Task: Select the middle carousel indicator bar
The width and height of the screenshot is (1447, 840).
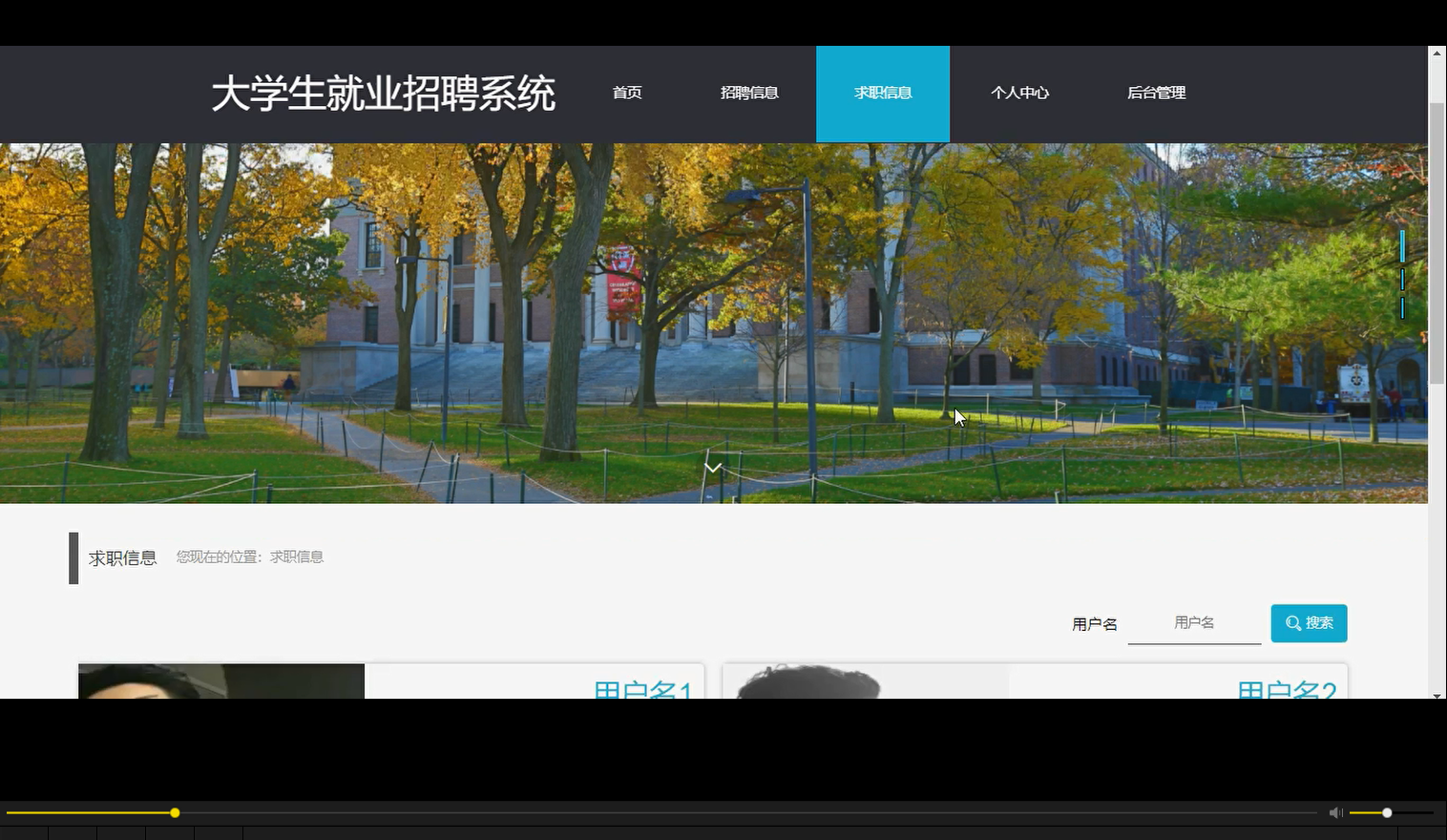Action: (x=1401, y=279)
